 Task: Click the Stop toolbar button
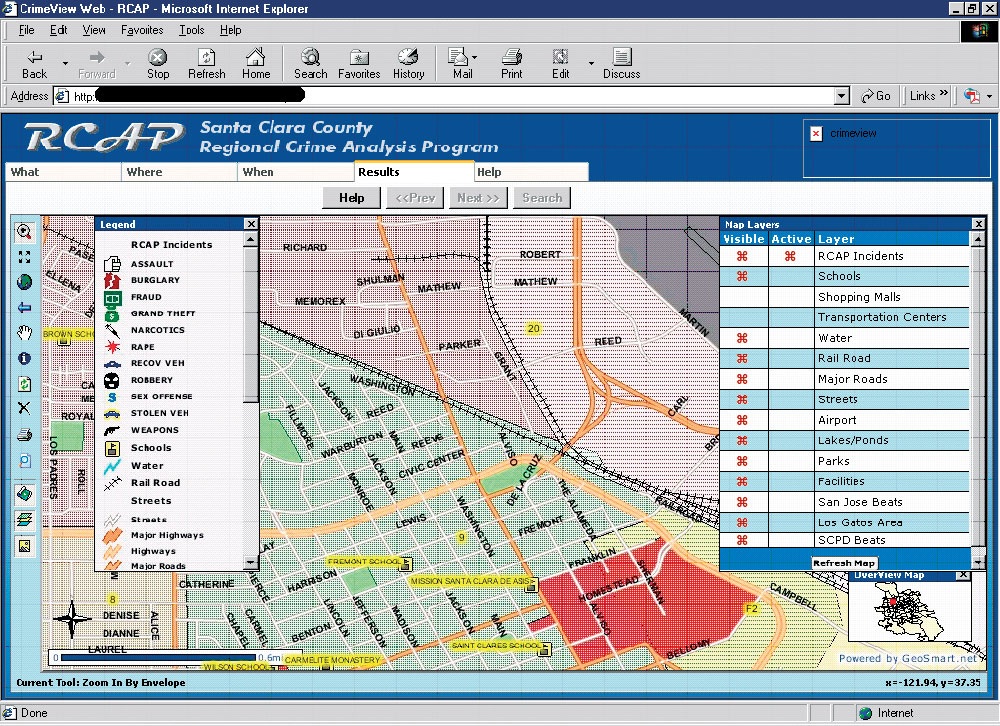158,64
